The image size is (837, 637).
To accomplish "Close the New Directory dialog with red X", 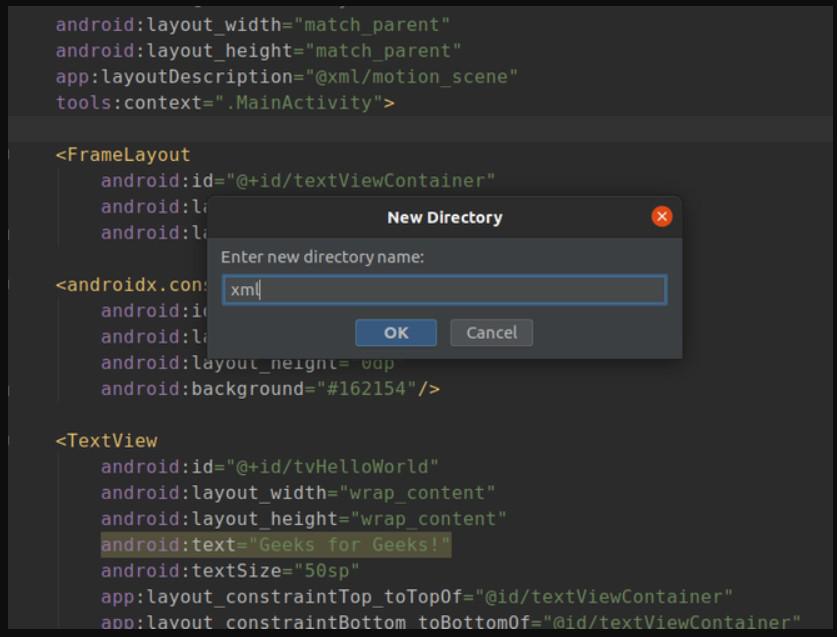I will (x=661, y=217).
